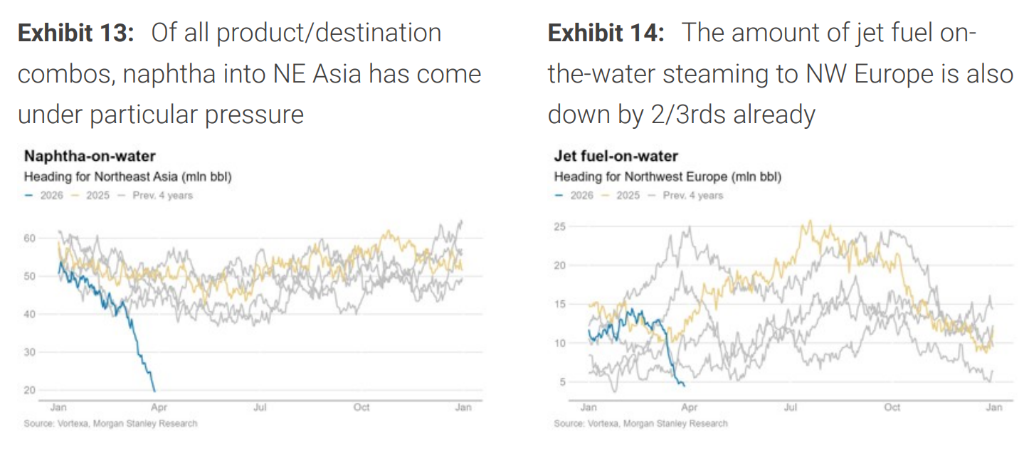Select the Jet fuel-on-water chart title
Viewport: 1024px width, 456px height.
[x=616, y=157]
